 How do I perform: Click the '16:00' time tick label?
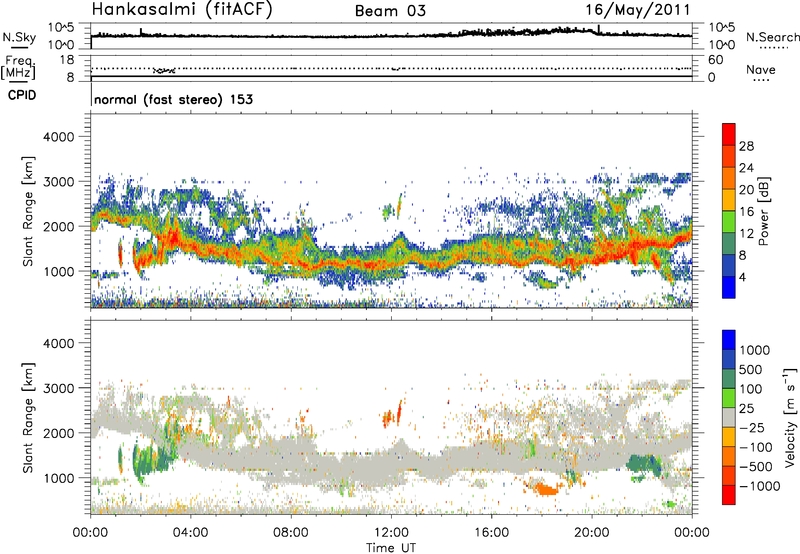[491, 533]
